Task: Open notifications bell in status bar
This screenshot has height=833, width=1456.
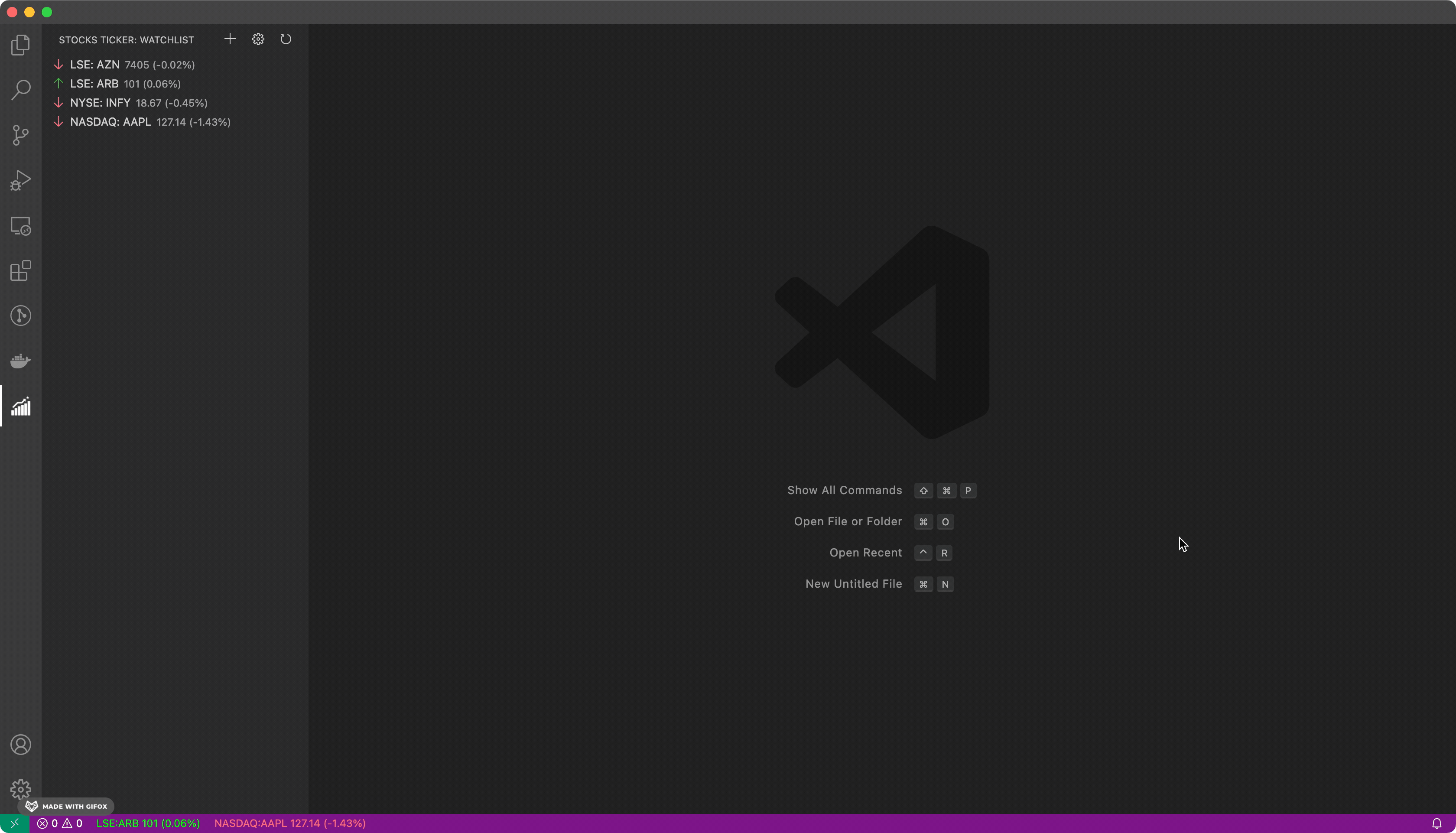Action: 1436,823
